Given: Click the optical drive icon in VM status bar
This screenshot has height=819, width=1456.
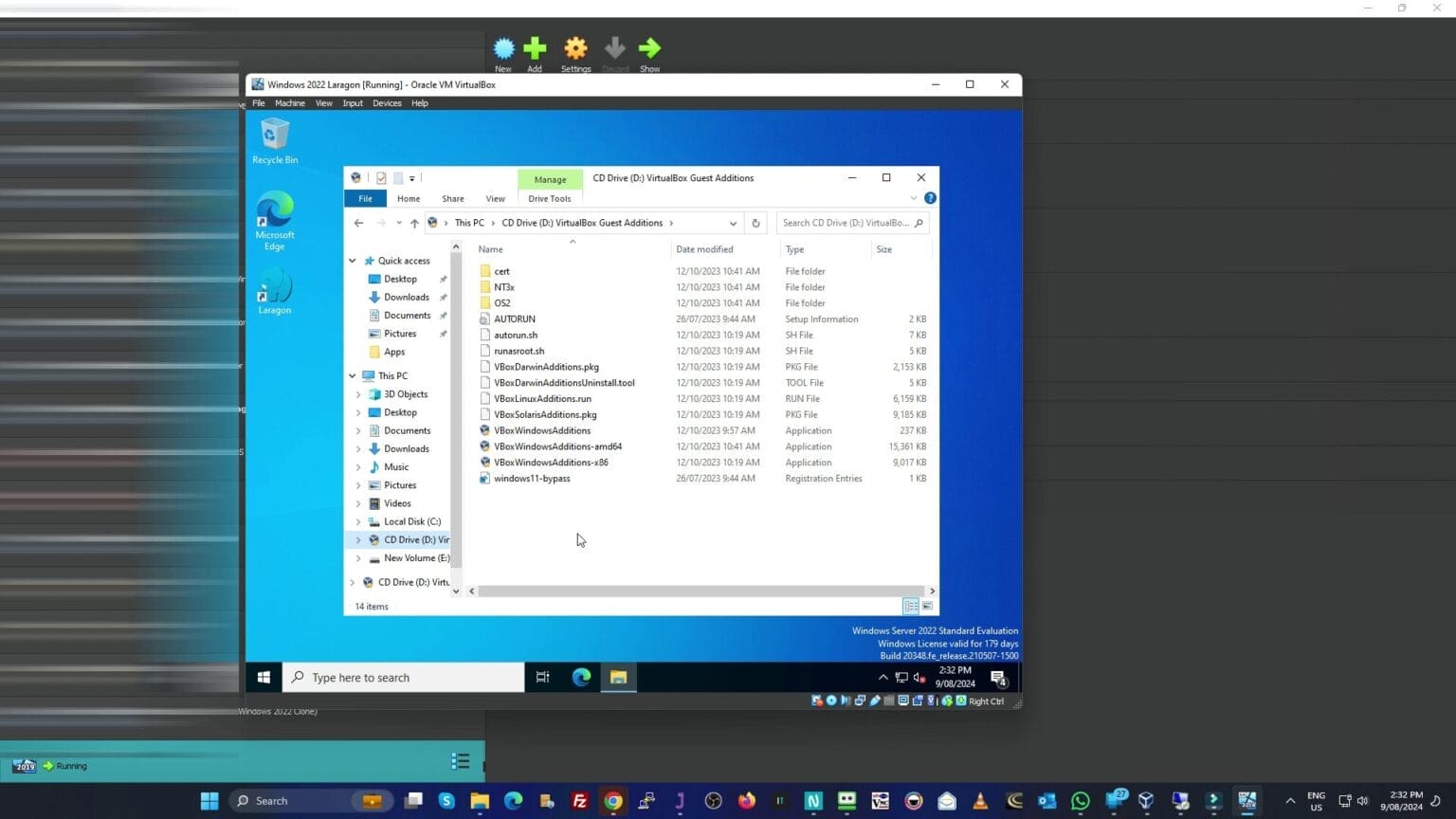Looking at the screenshot, I should point(831,701).
